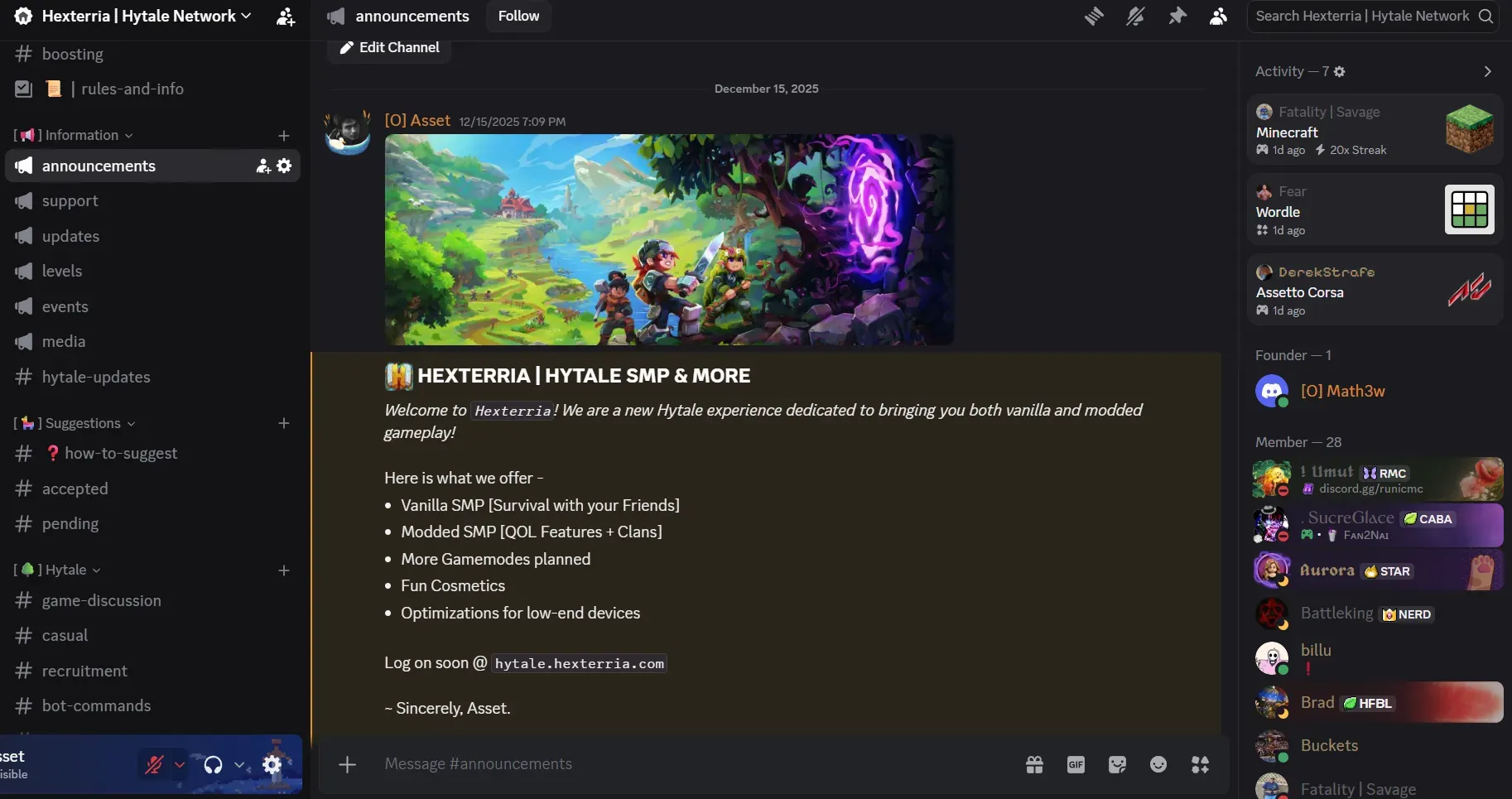Open microphone input options dropdown
Viewport: 1512px width, 799px height.
(x=180, y=764)
